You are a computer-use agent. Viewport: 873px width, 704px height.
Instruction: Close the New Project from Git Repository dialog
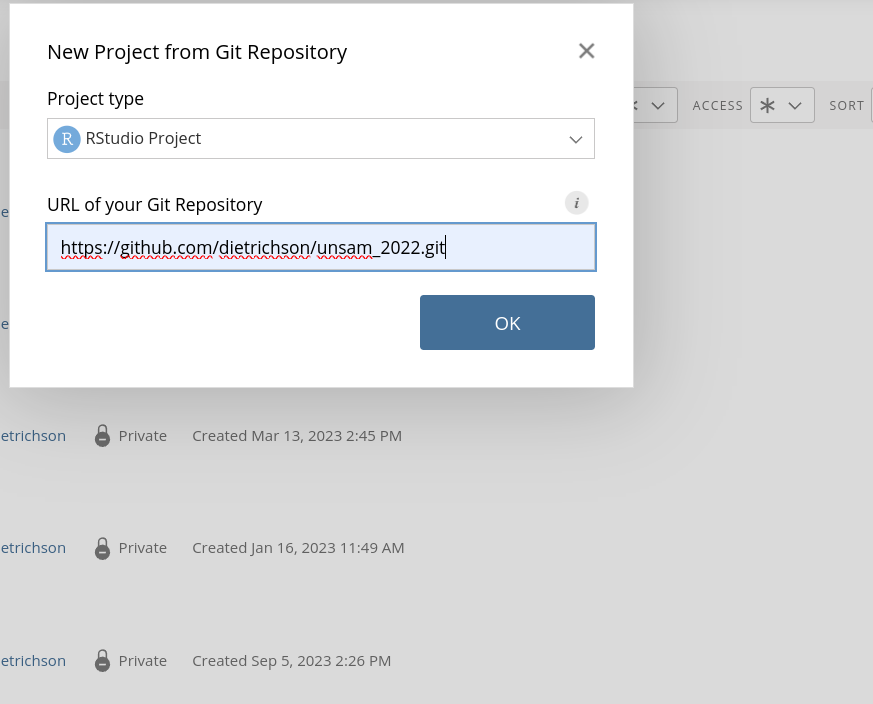586,51
